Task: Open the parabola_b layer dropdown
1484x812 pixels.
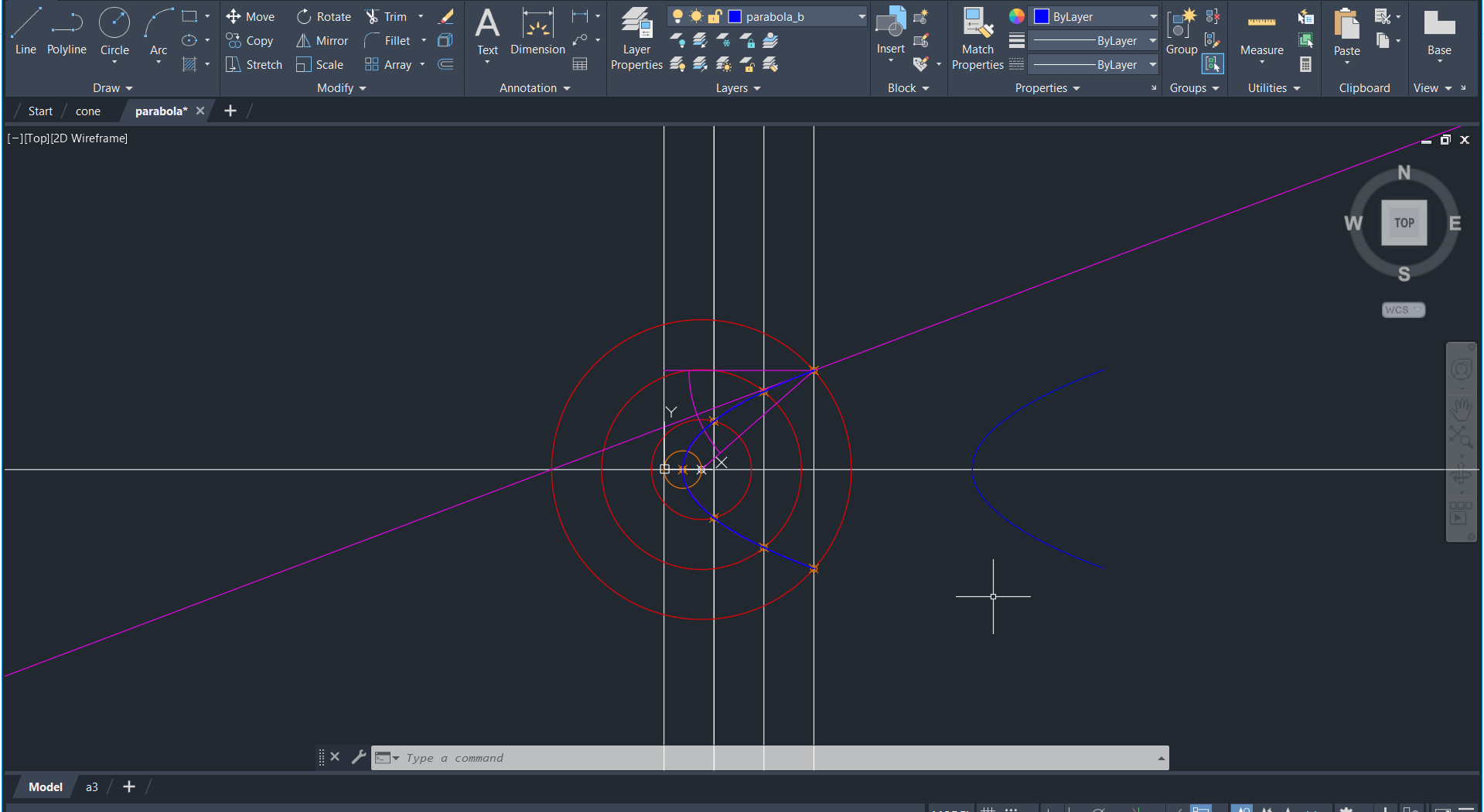Action: [x=861, y=16]
